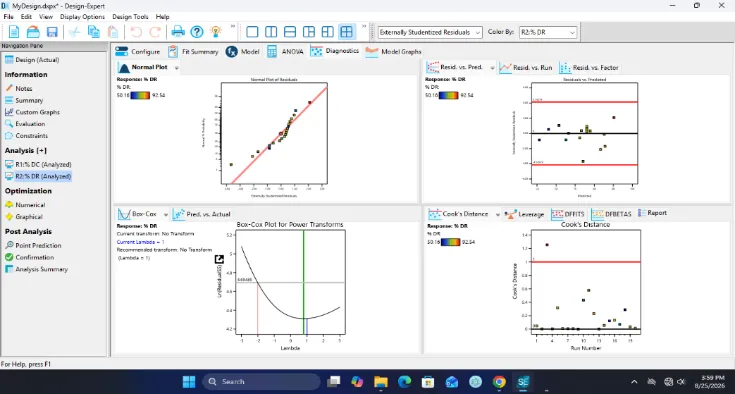
Task: Open Summary in navigation pane
Action: (x=24, y=100)
